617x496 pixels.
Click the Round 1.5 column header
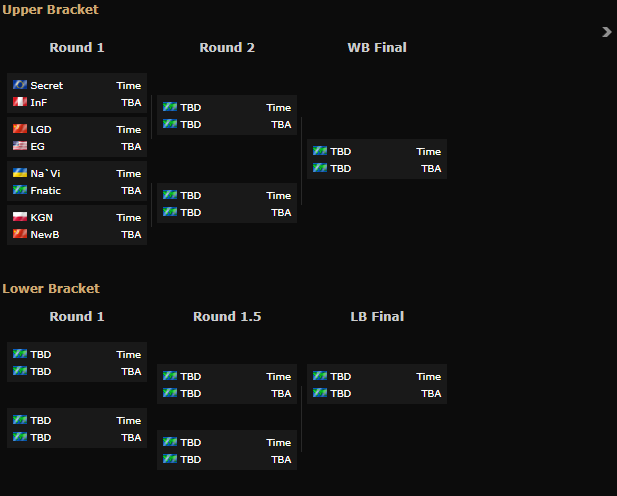227,316
